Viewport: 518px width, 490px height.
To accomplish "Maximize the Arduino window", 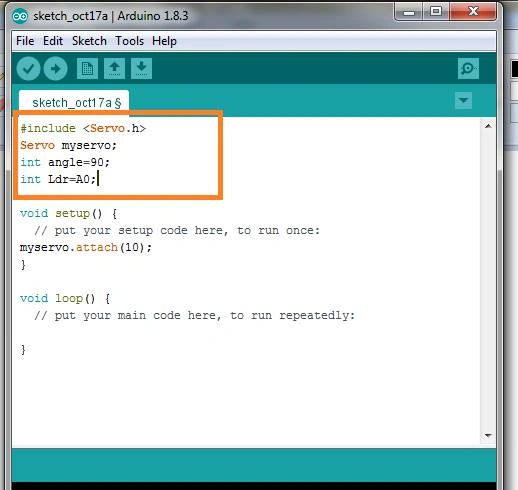I will (x=436, y=12).
